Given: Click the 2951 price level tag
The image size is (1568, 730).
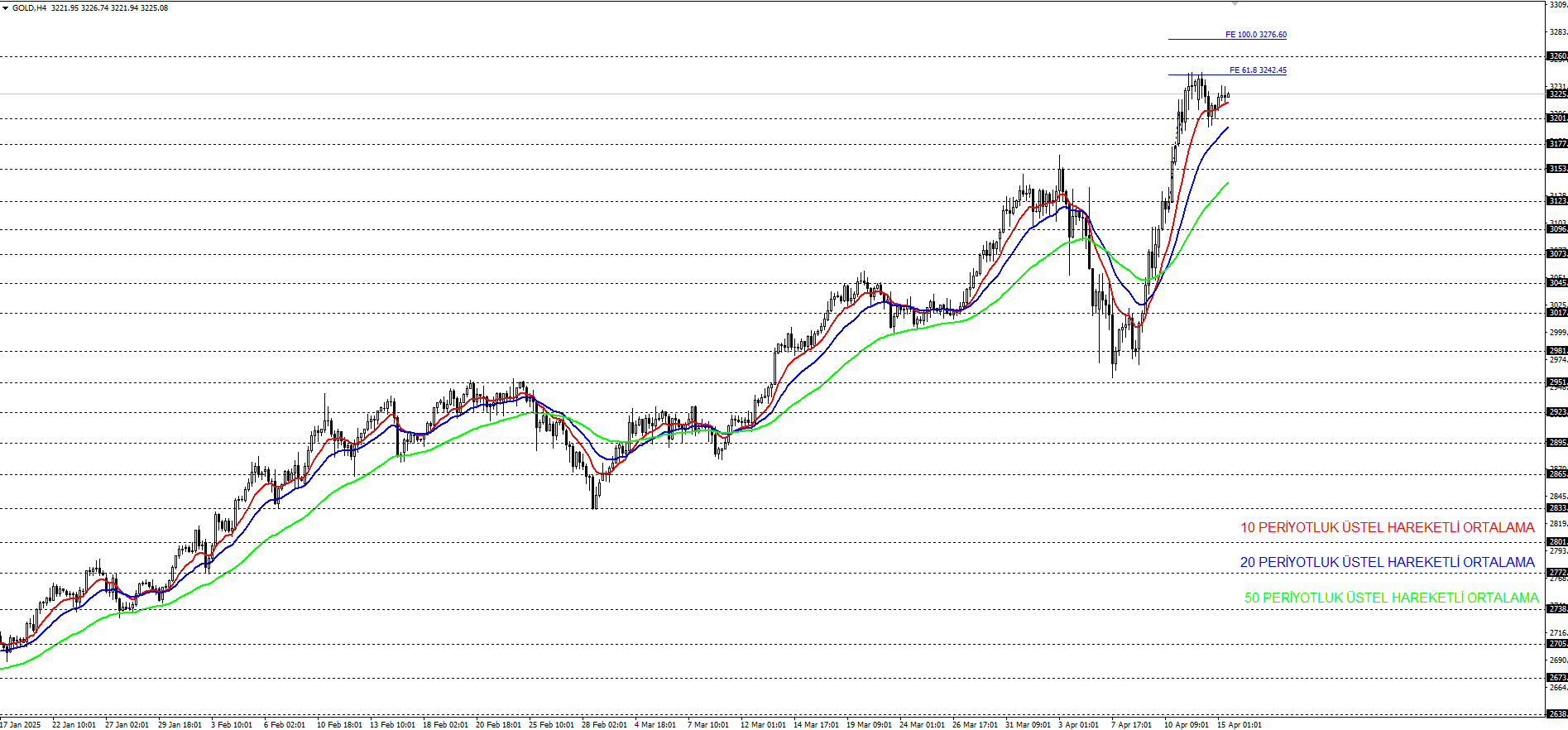Looking at the screenshot, I should (x=1557, y=382).
